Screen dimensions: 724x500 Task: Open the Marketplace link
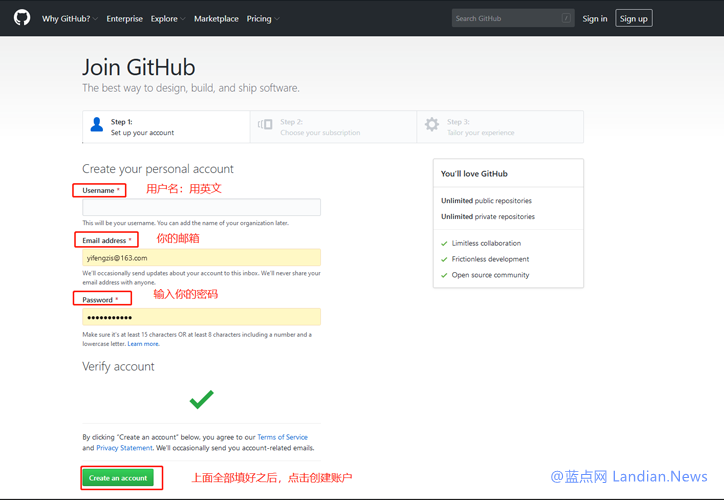216,18
